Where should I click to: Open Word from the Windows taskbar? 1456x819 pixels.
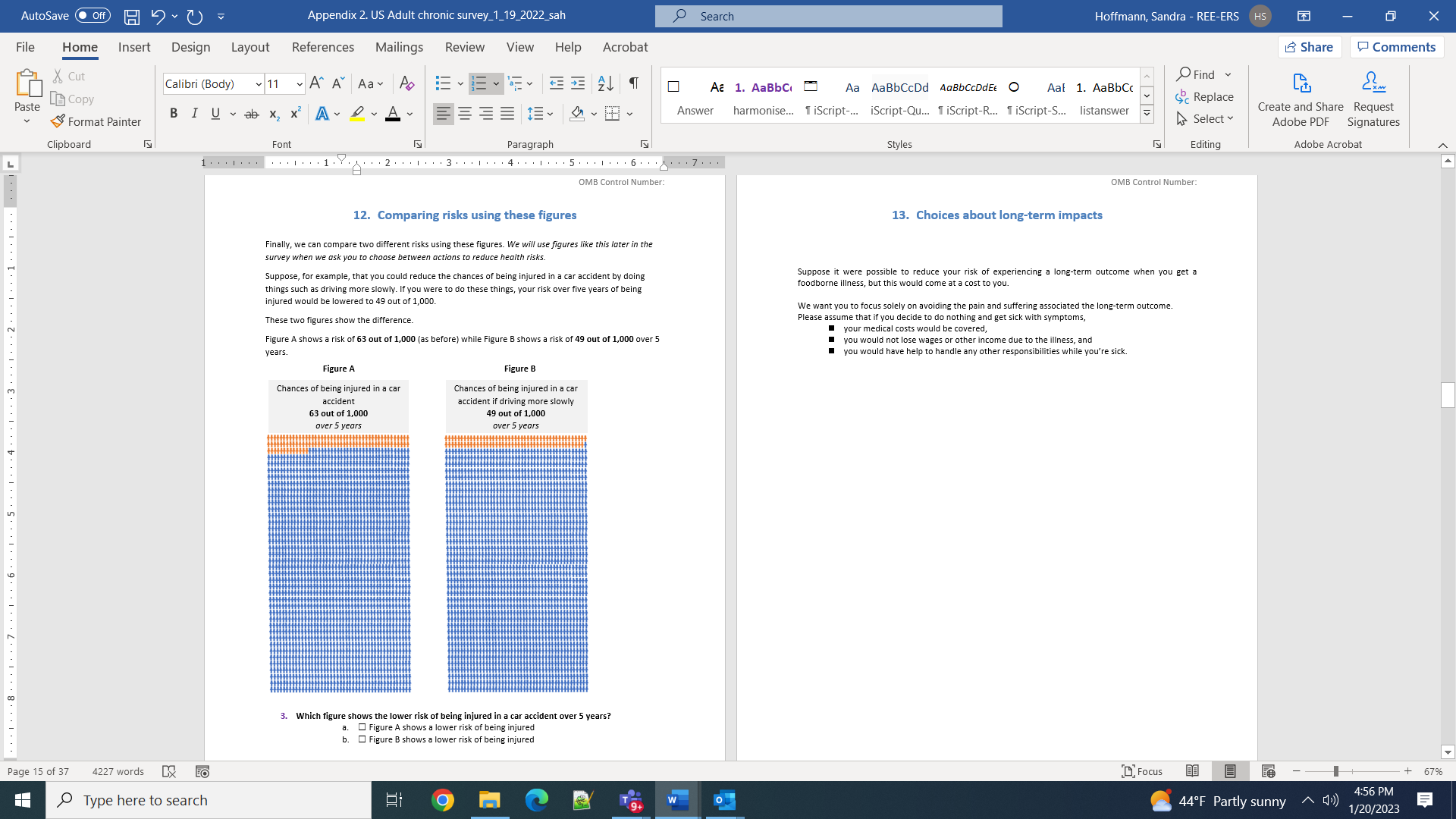(x=677, y=800)
